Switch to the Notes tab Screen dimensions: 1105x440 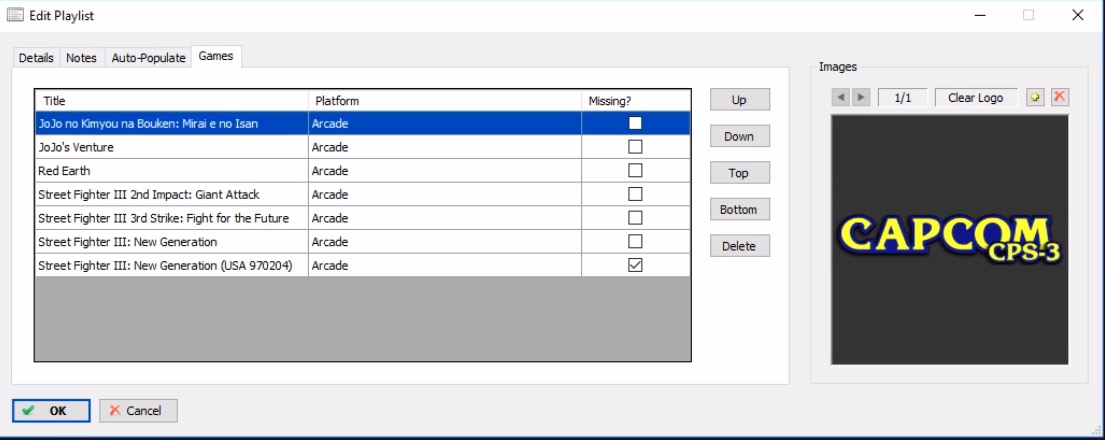coord(81,58)
